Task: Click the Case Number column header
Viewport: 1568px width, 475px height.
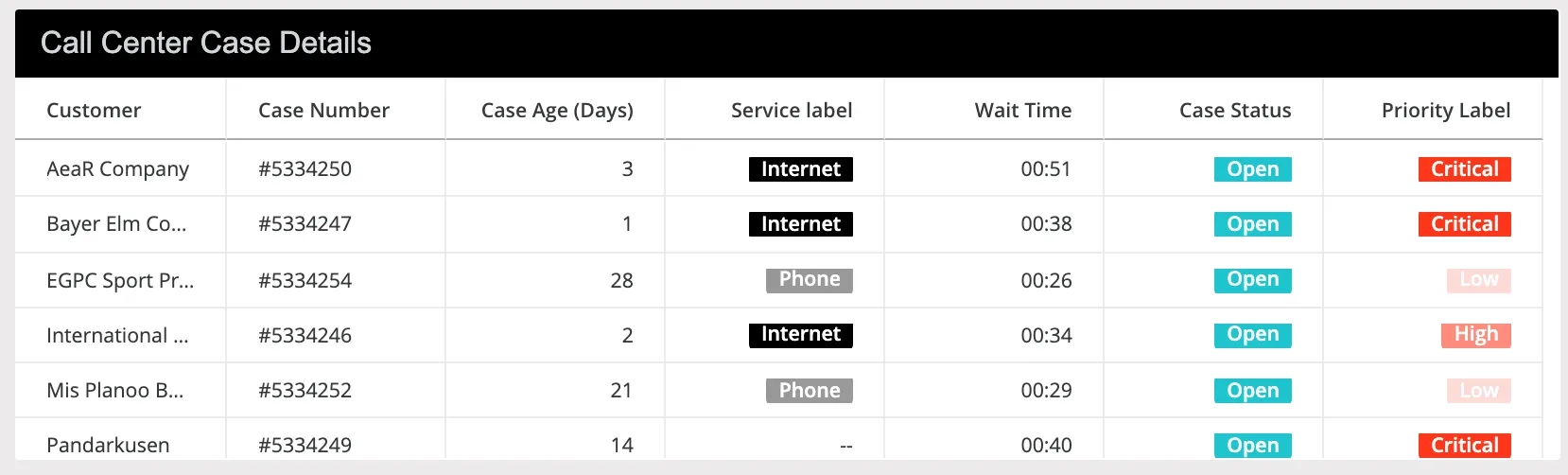Action: click(x=323, y=111)
